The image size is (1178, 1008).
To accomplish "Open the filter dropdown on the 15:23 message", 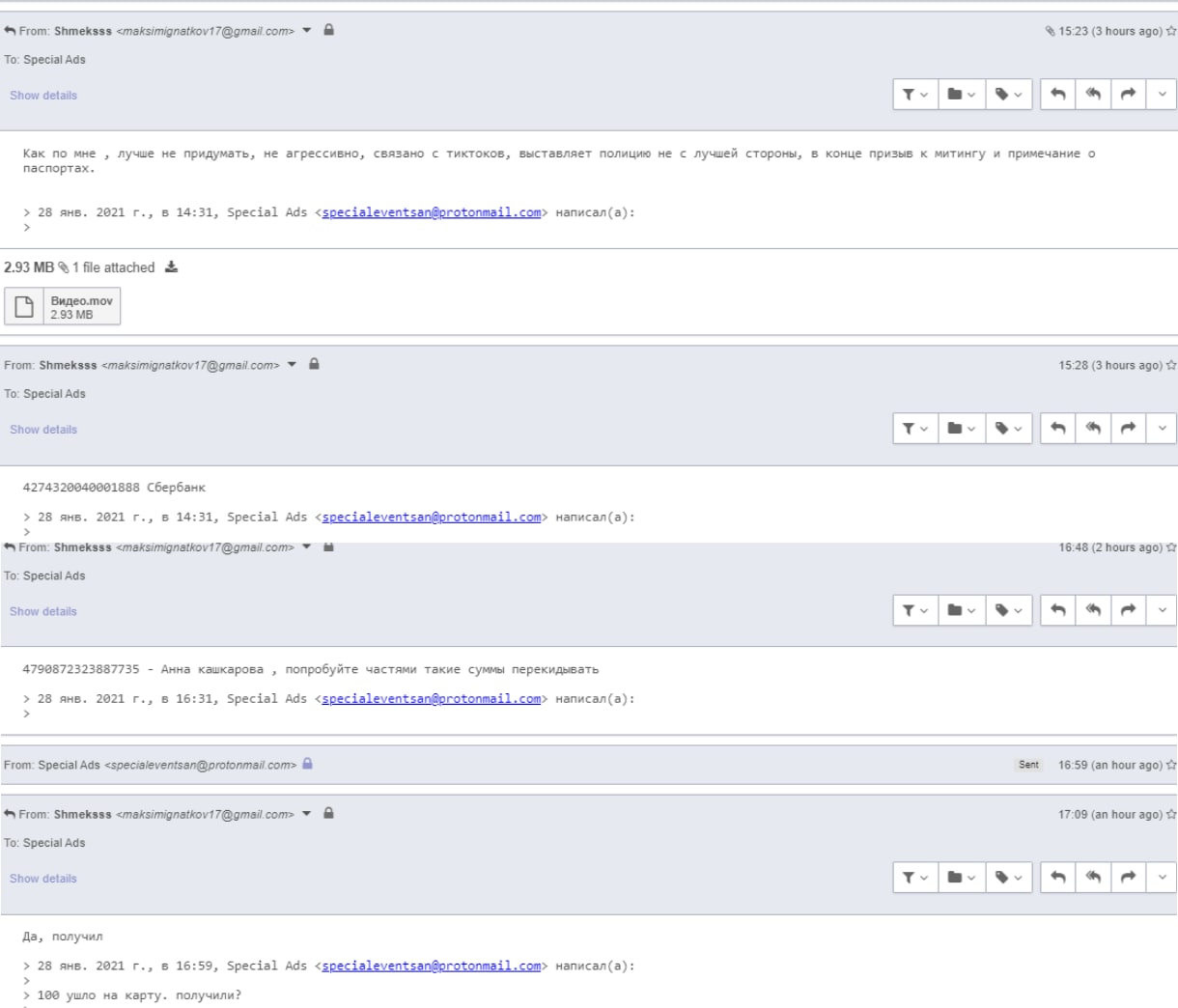I will 915,95.
